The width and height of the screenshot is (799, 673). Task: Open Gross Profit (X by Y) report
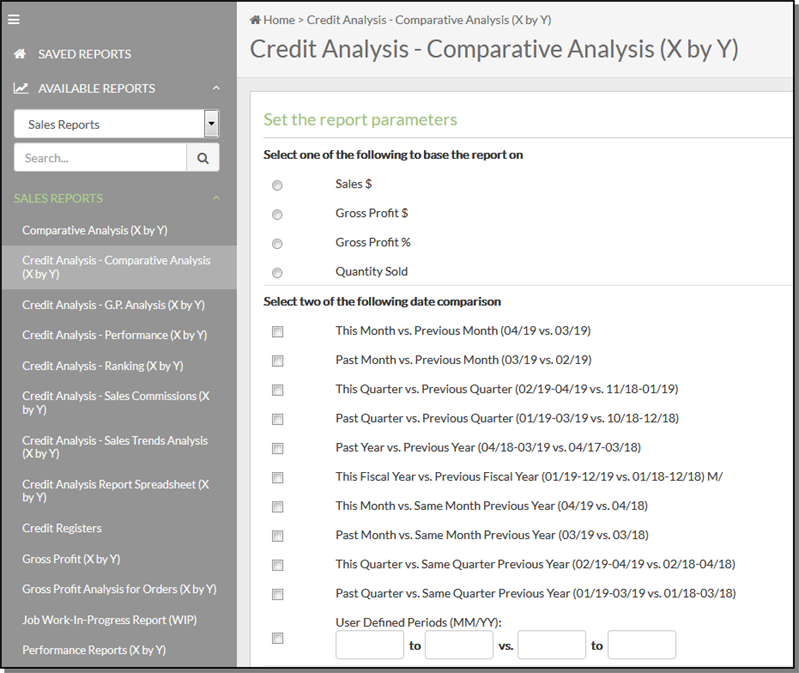pyautogui.click(x=71, y=559)
